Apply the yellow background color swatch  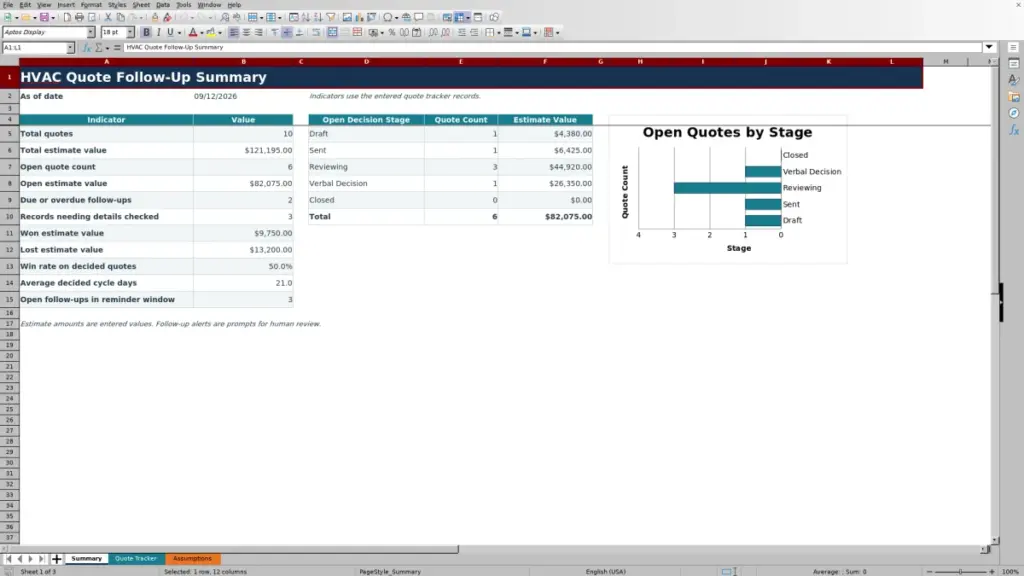[211, 32]
